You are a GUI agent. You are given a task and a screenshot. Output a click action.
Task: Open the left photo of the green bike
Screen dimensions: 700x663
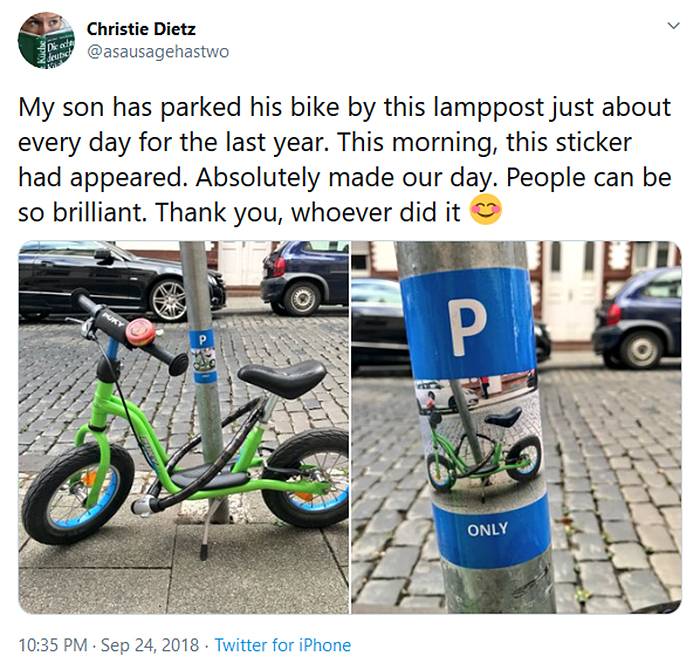click(x=184, y=427)
